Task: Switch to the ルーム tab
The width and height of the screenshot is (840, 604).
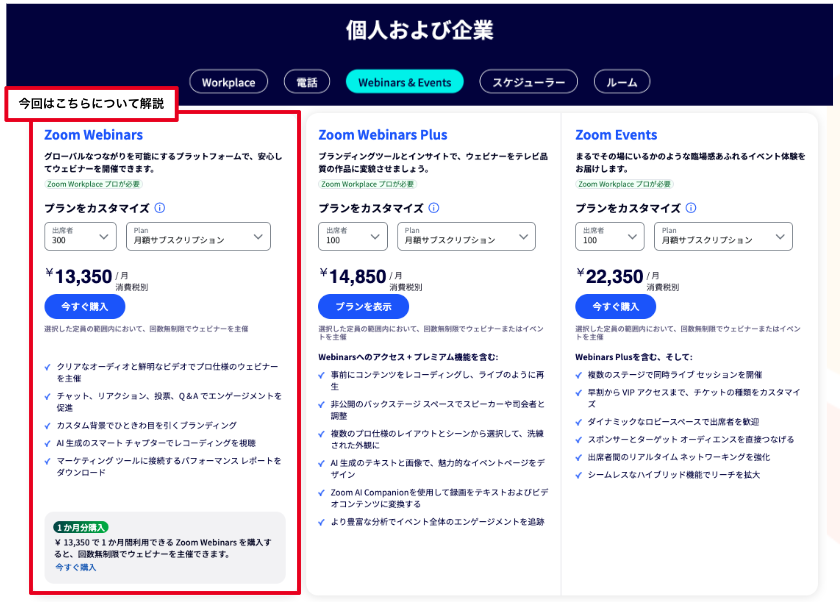Action: click(621, 82)
